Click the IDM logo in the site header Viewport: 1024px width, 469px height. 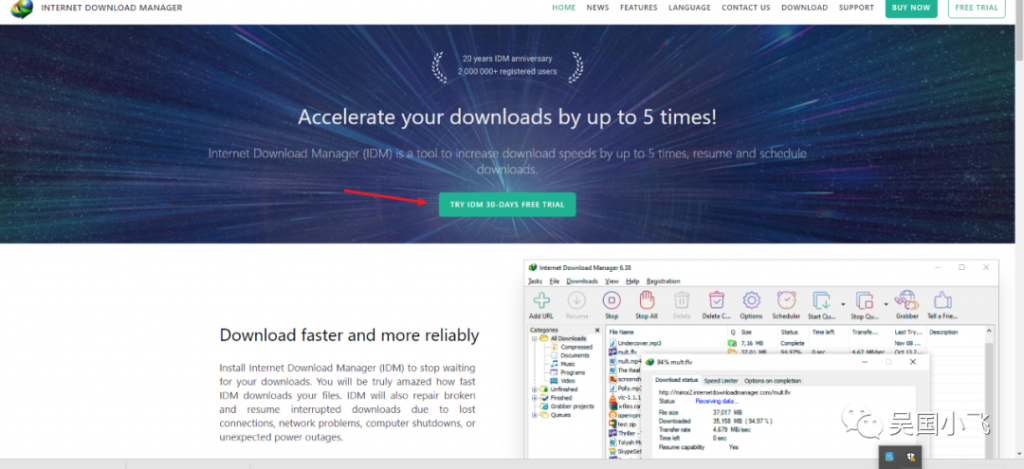click(x=21, y=8)
